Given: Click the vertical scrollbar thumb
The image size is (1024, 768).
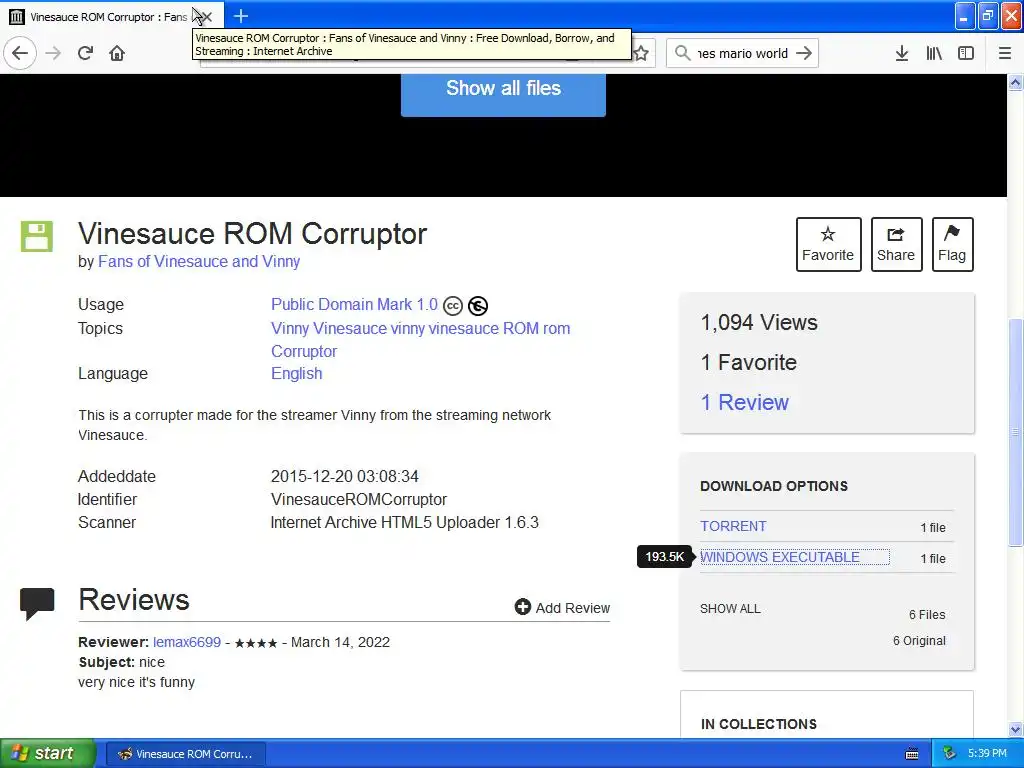Looking at the screenshot, I should (x=1016, y=431).
